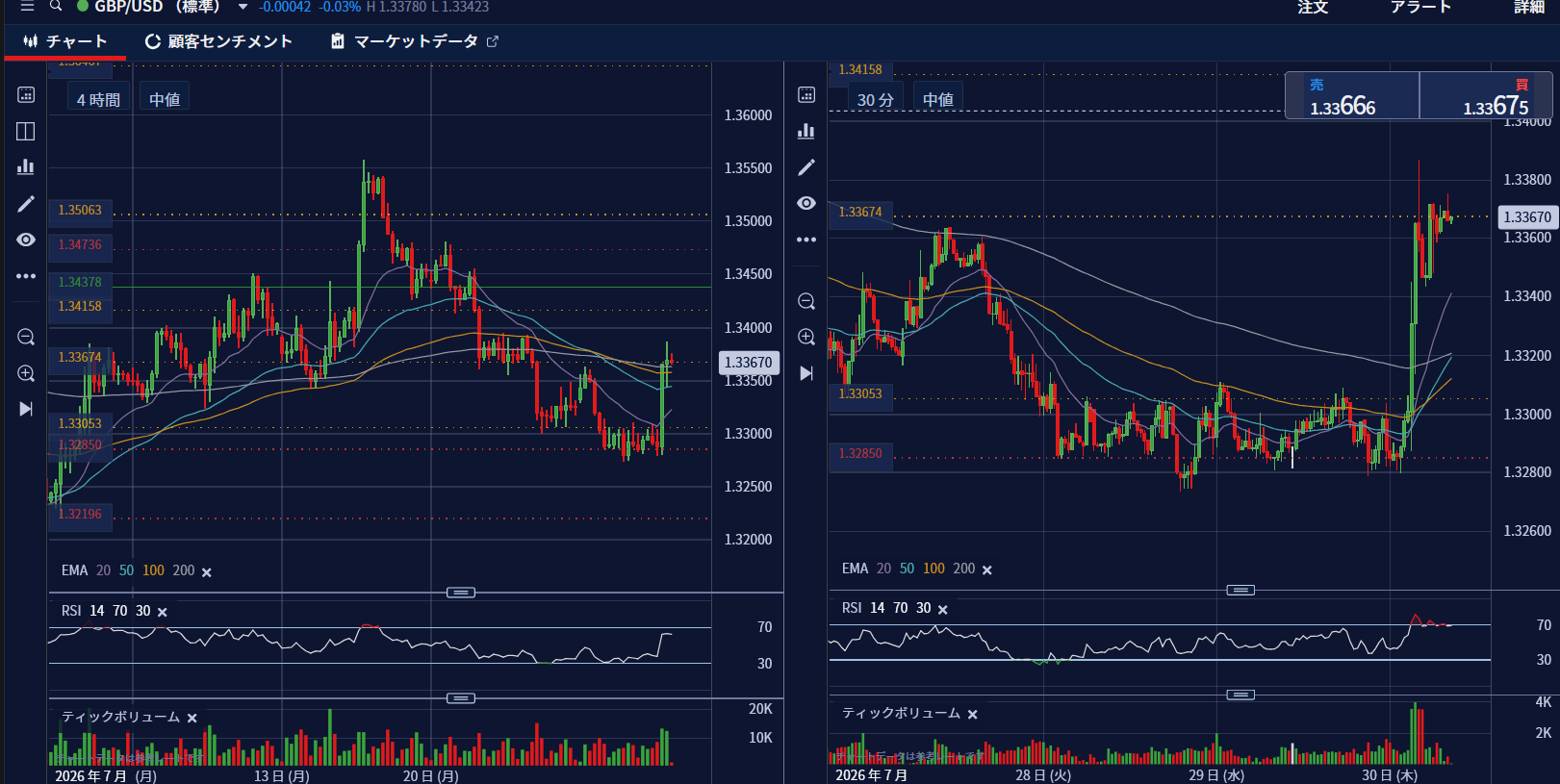Toggle the eye visibility icon in right chart

point(806,203)
